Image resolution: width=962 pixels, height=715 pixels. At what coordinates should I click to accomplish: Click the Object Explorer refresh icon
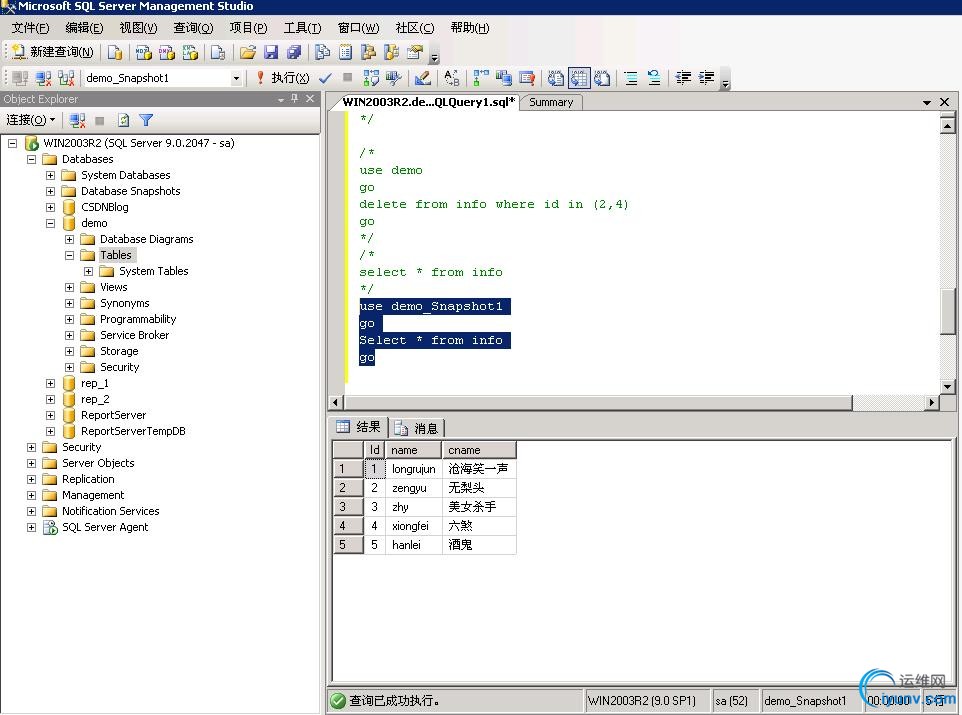tap(123, 120)
